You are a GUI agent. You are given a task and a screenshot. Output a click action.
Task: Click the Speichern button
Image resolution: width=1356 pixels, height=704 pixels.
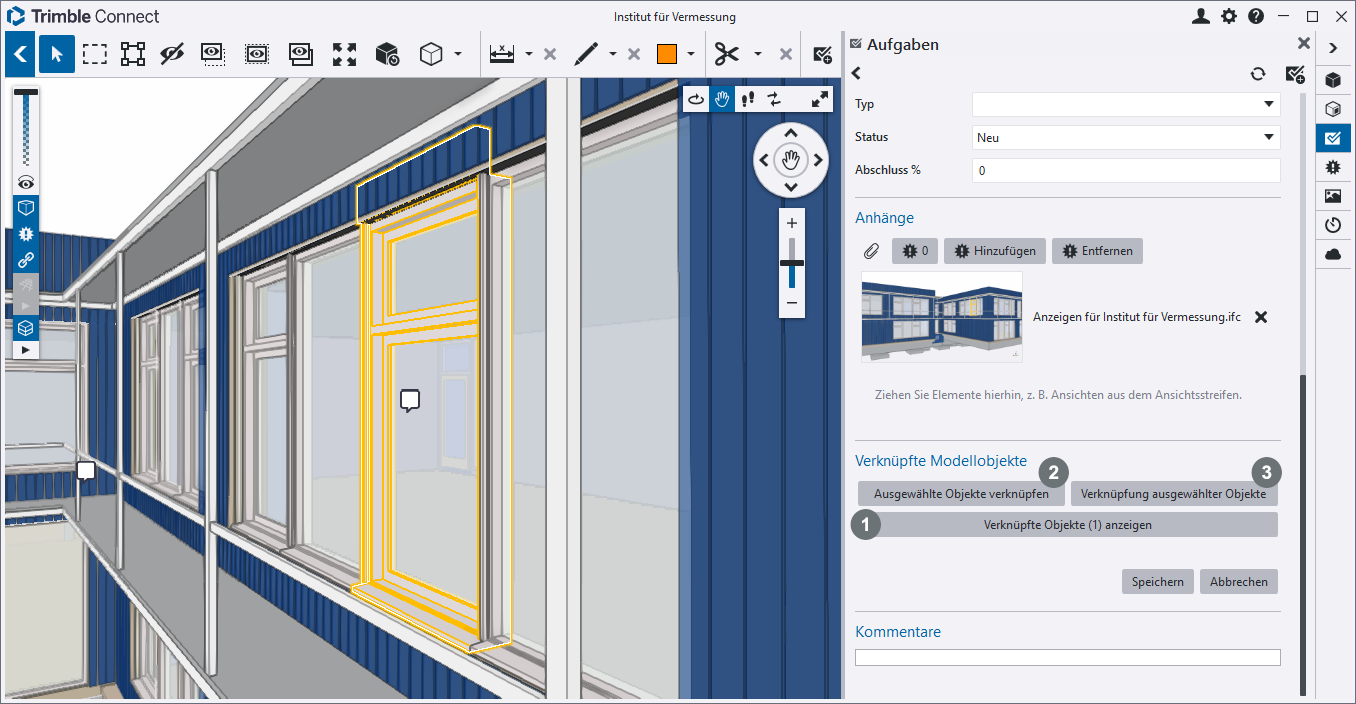pyautogui.click(x=1157, y=582)
